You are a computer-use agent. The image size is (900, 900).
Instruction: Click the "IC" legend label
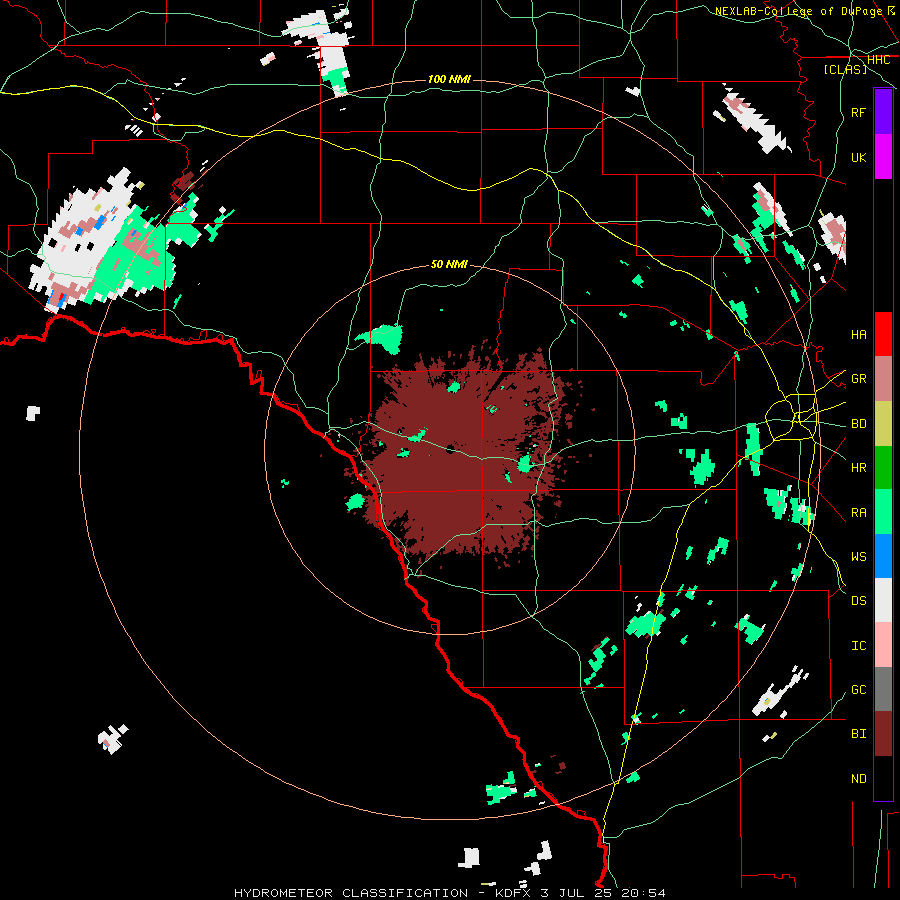(x=859, y=646)
